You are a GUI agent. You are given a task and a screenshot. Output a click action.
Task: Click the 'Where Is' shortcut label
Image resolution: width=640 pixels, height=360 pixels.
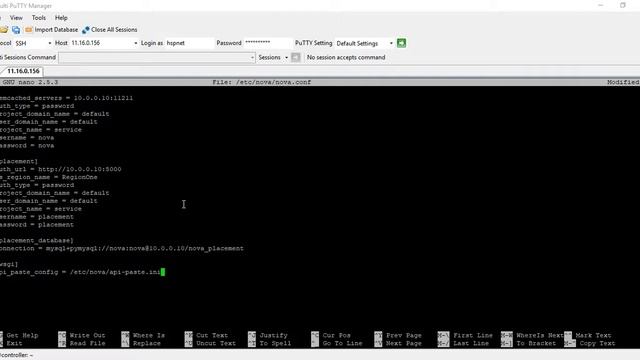click(149, 335)
